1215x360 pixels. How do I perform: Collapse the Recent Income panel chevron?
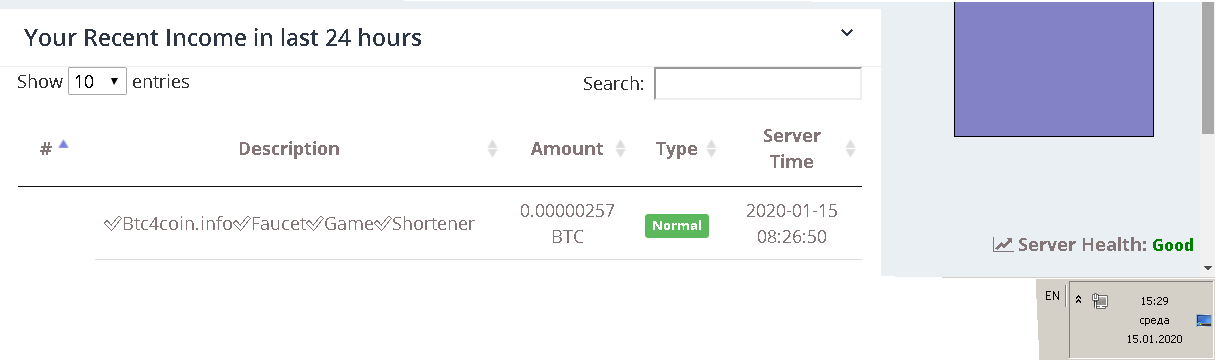(x=847, y=33)
